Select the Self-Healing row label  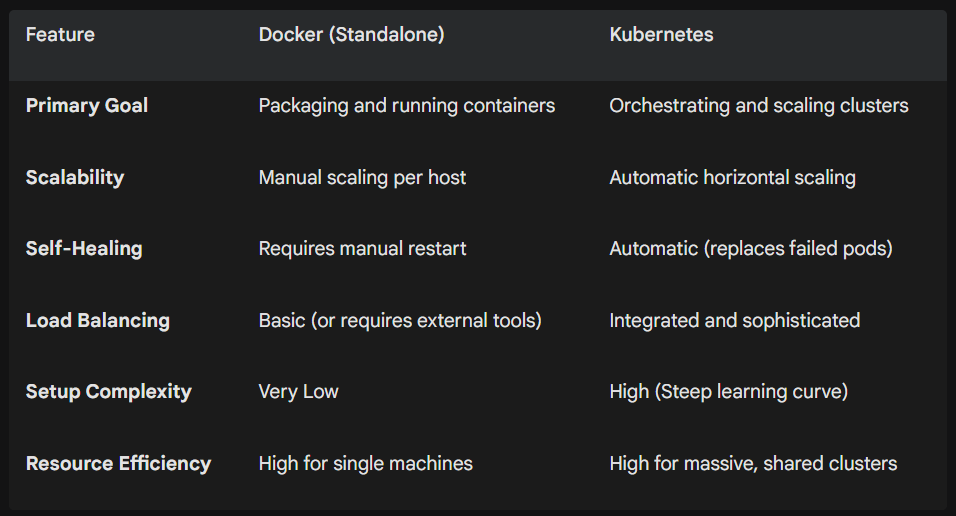click(x=84, y=249)
